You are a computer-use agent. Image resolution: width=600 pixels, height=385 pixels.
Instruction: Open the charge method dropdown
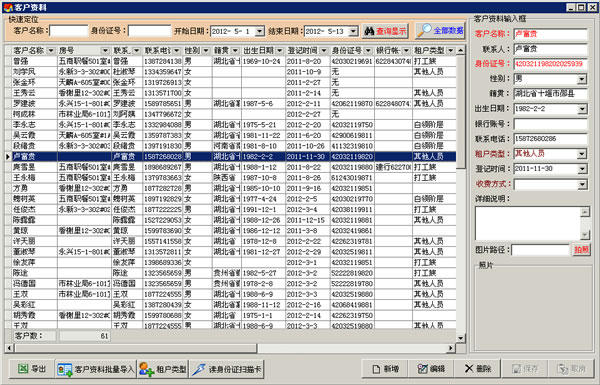coord(582,185)
